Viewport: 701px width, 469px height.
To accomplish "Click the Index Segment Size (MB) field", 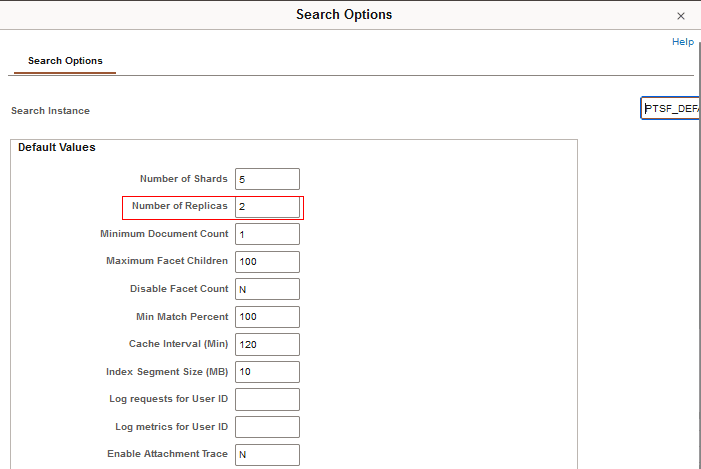I will coord(267,372).
